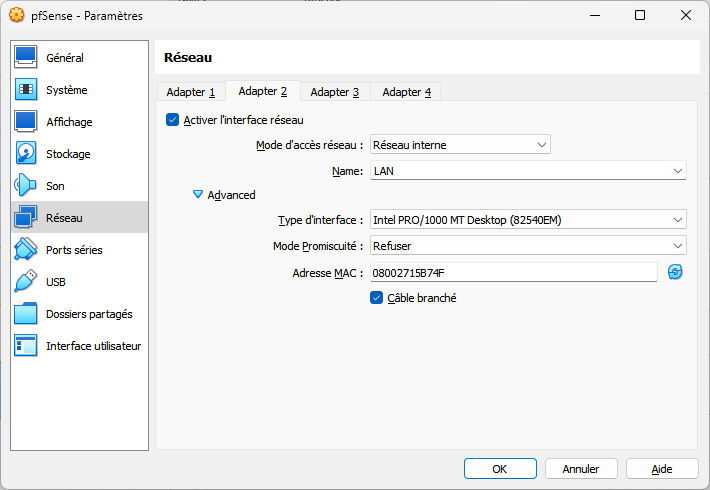The image size is (710, 490).
Task: Switch to the Adapter 1 tab
Action: (x=191, y=92)
